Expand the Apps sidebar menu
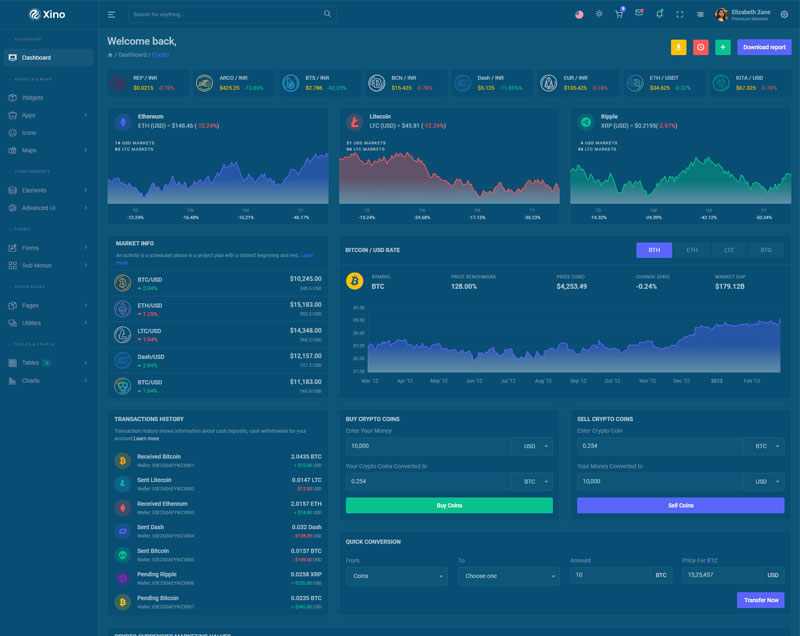The height and width of the screenshot is (636, 800). (x=49, y=115)
